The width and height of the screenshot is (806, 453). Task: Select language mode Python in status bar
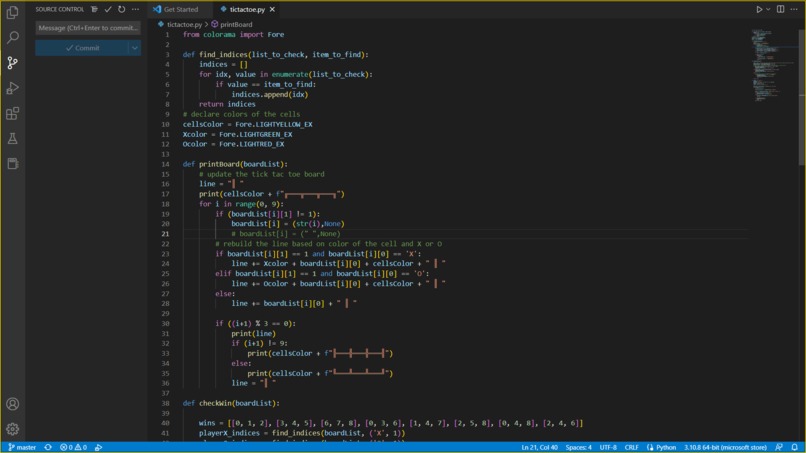pyautogui.click(x=666, y=447)
